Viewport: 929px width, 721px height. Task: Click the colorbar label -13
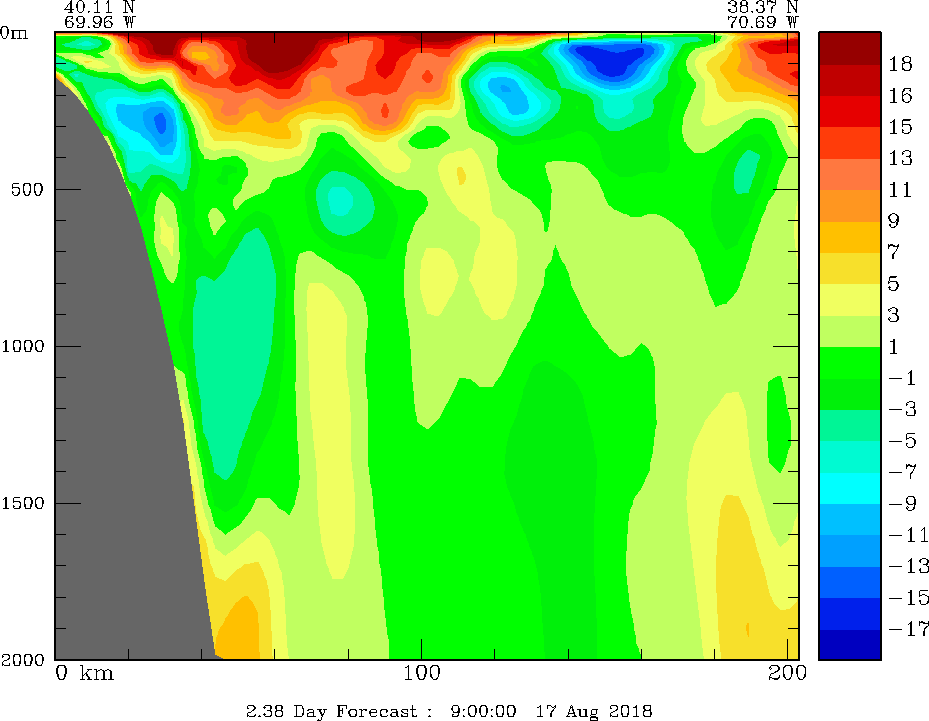[908, 566]
